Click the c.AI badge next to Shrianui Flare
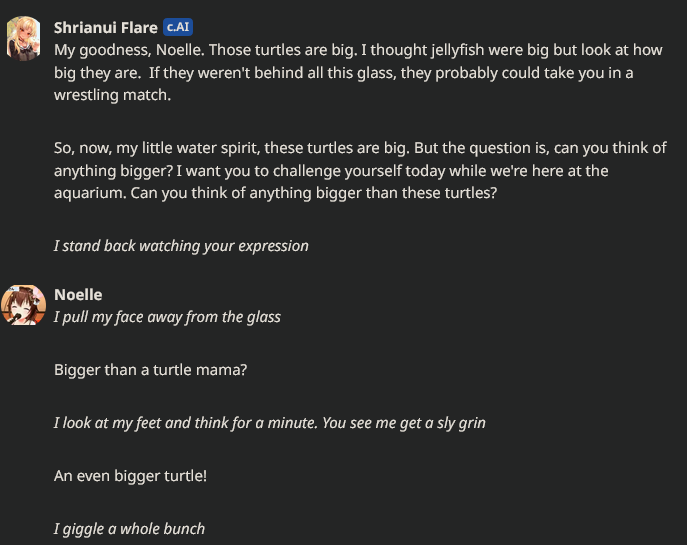687x545 pixels. 177,27
